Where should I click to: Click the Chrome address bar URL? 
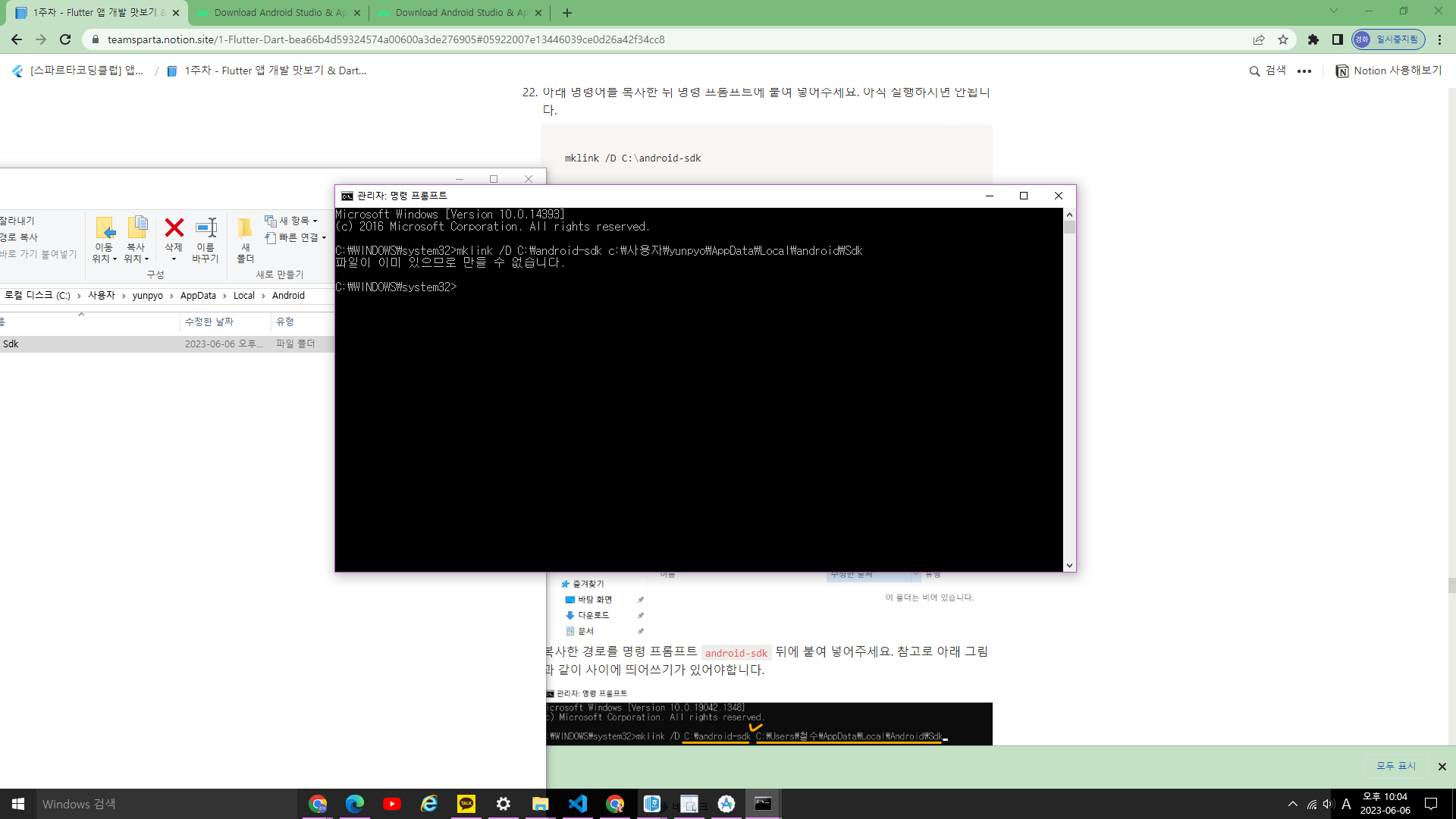386,39
